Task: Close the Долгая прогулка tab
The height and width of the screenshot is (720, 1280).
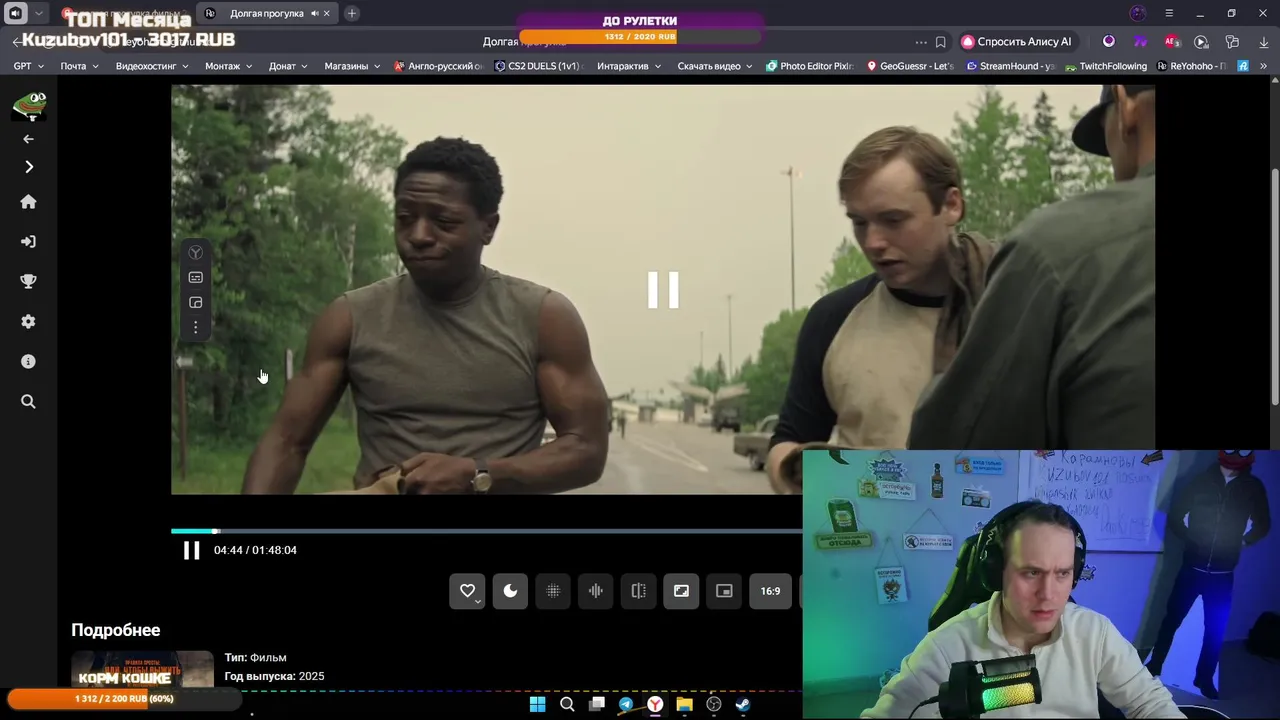Action: pyautogui.click(x=327, y=13)
